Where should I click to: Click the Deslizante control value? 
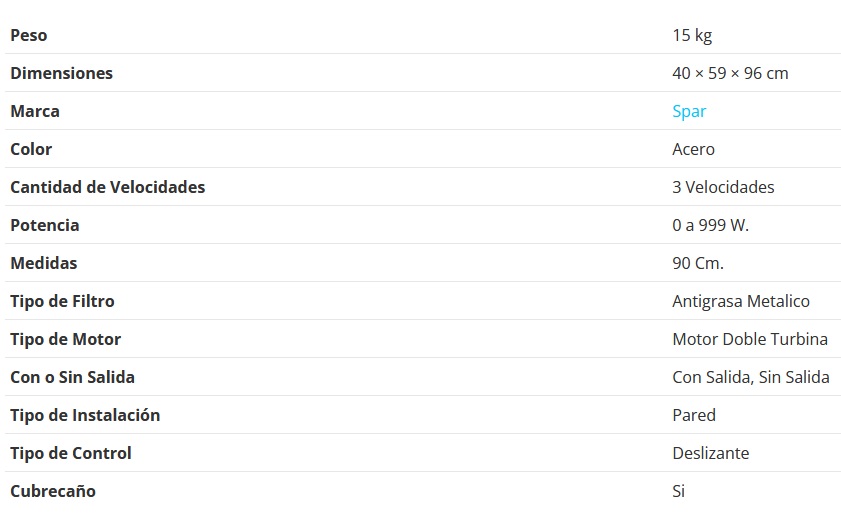tap(710, 453)
